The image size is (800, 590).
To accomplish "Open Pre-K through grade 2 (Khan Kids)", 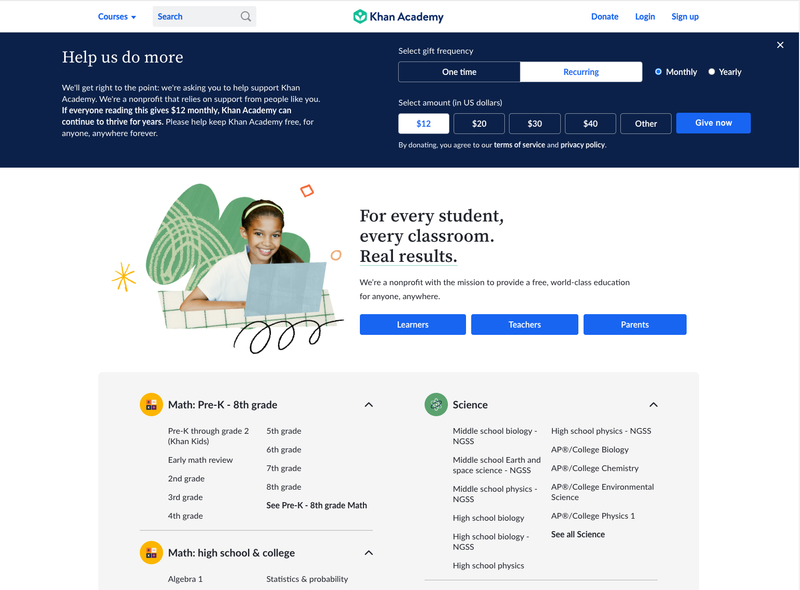I will (208, 436).
